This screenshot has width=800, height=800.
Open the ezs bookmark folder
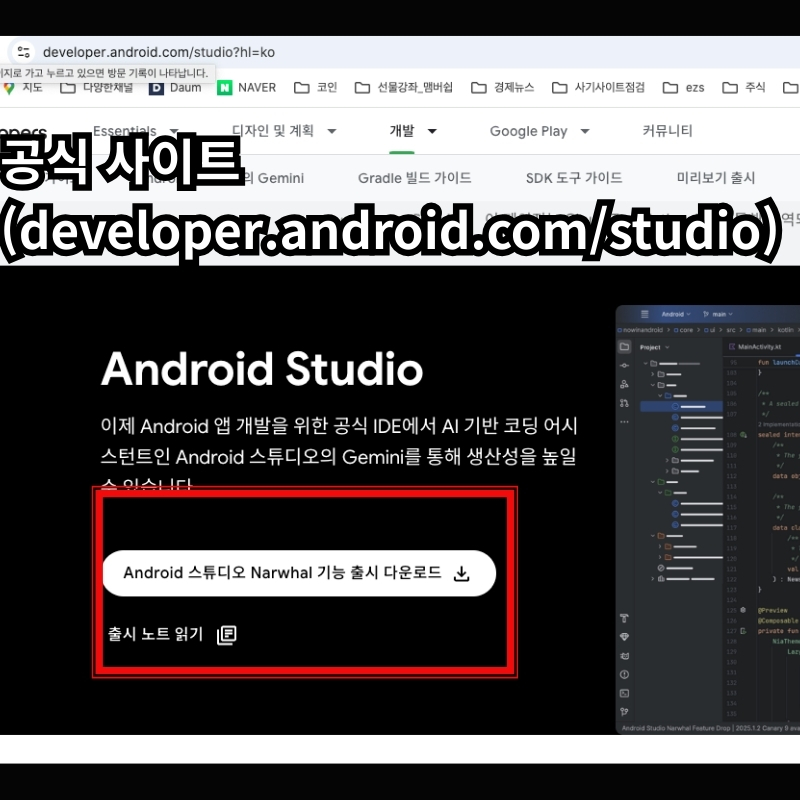click(x=683, y=88)
